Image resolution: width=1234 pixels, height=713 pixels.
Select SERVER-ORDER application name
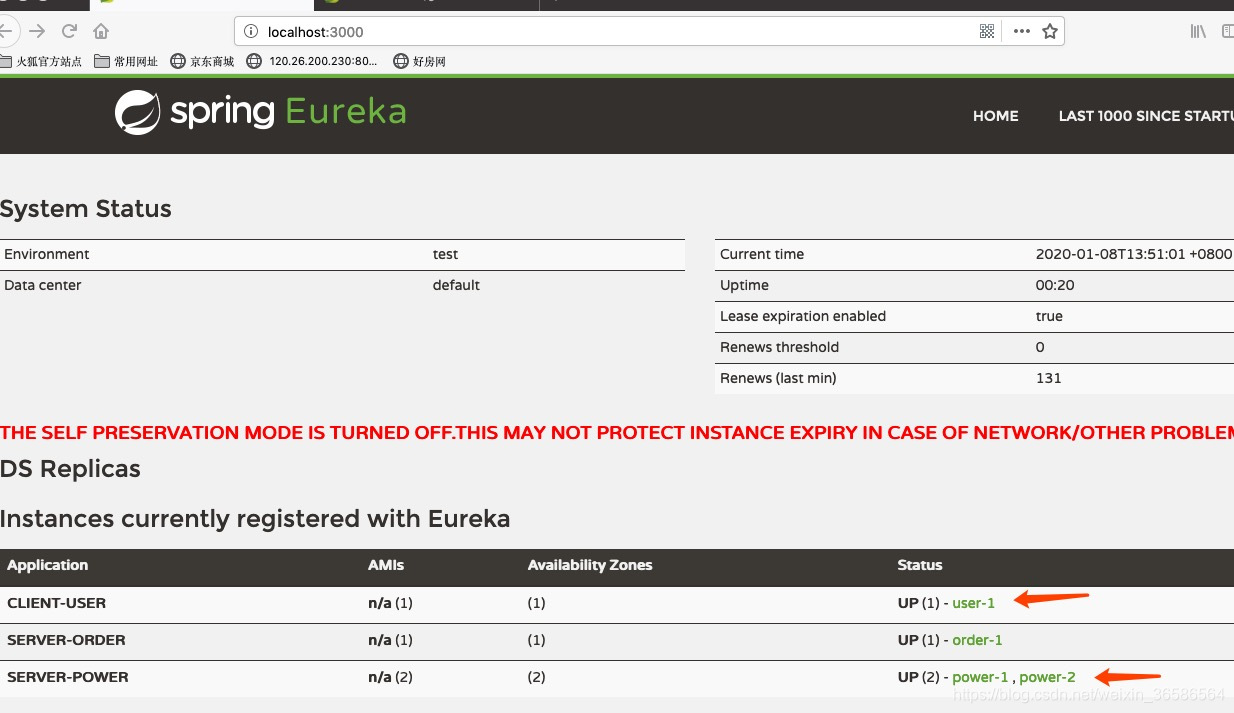click(67, 640)
